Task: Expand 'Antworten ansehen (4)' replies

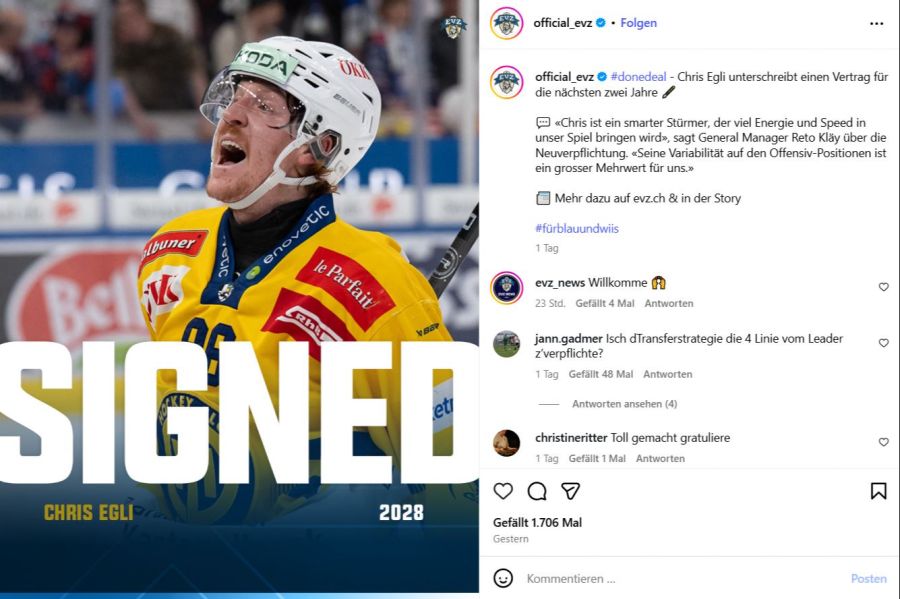Action: pyautogui.click(x=624, y=404)
